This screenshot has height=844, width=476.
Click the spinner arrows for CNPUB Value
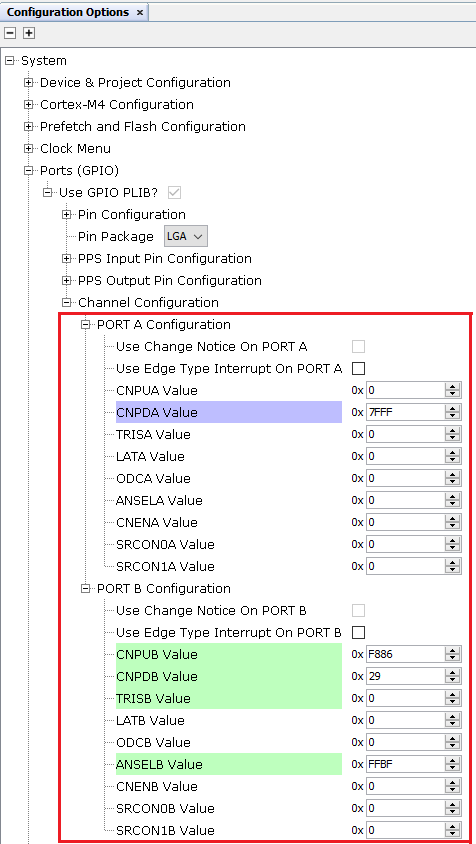tap(453, 655)
